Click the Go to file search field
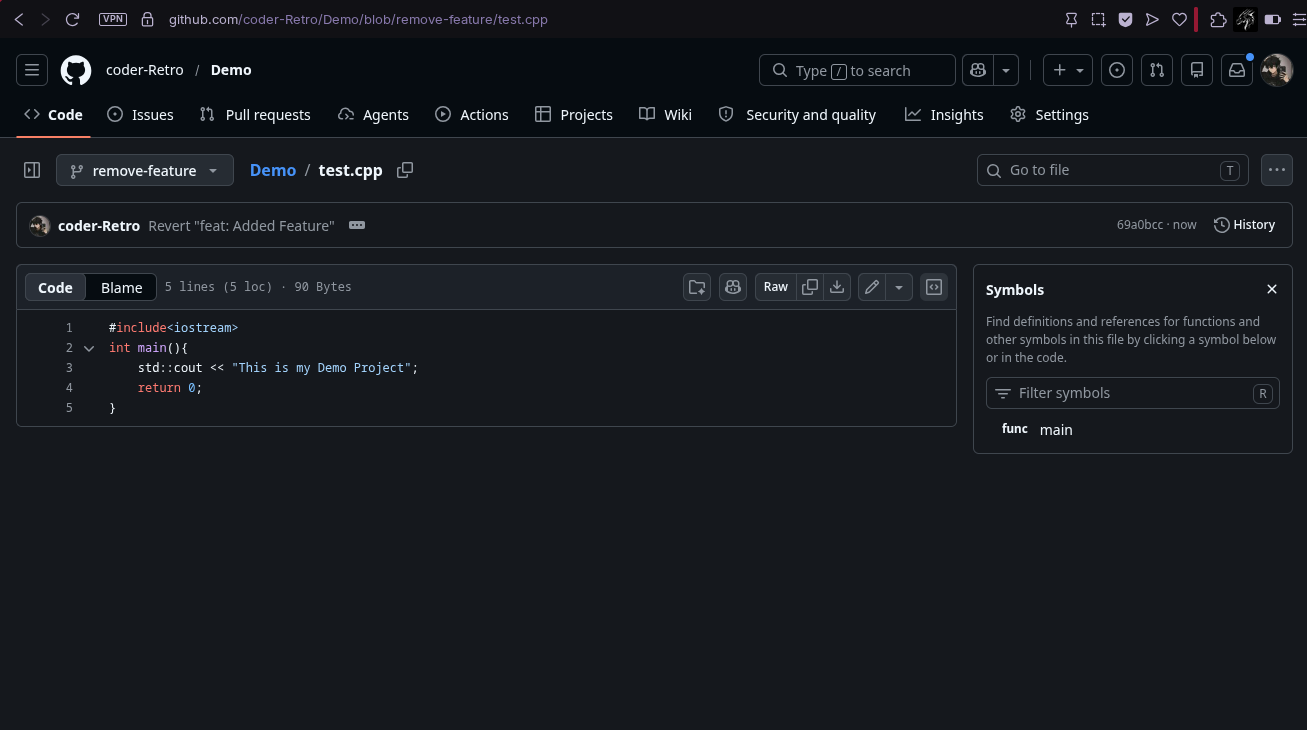1307x730 pixels. coord(1112,170)
